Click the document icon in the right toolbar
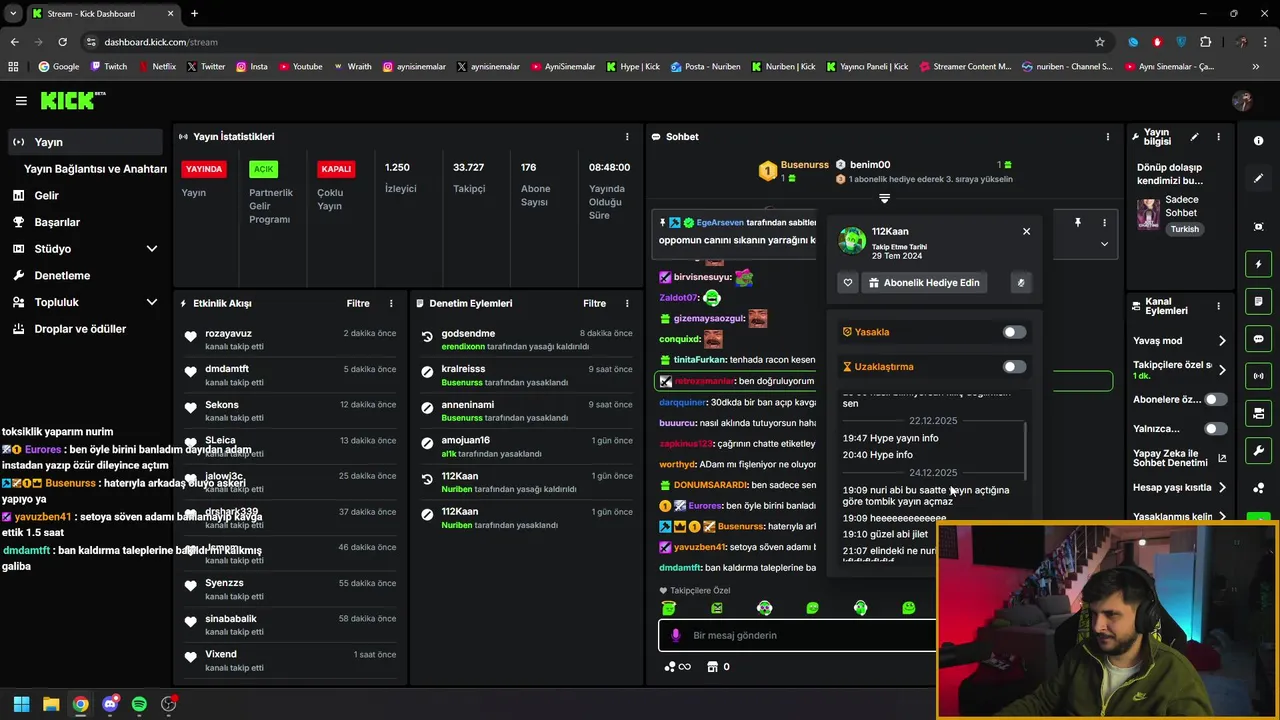 pyautogui.click(x=1258, y=301)
